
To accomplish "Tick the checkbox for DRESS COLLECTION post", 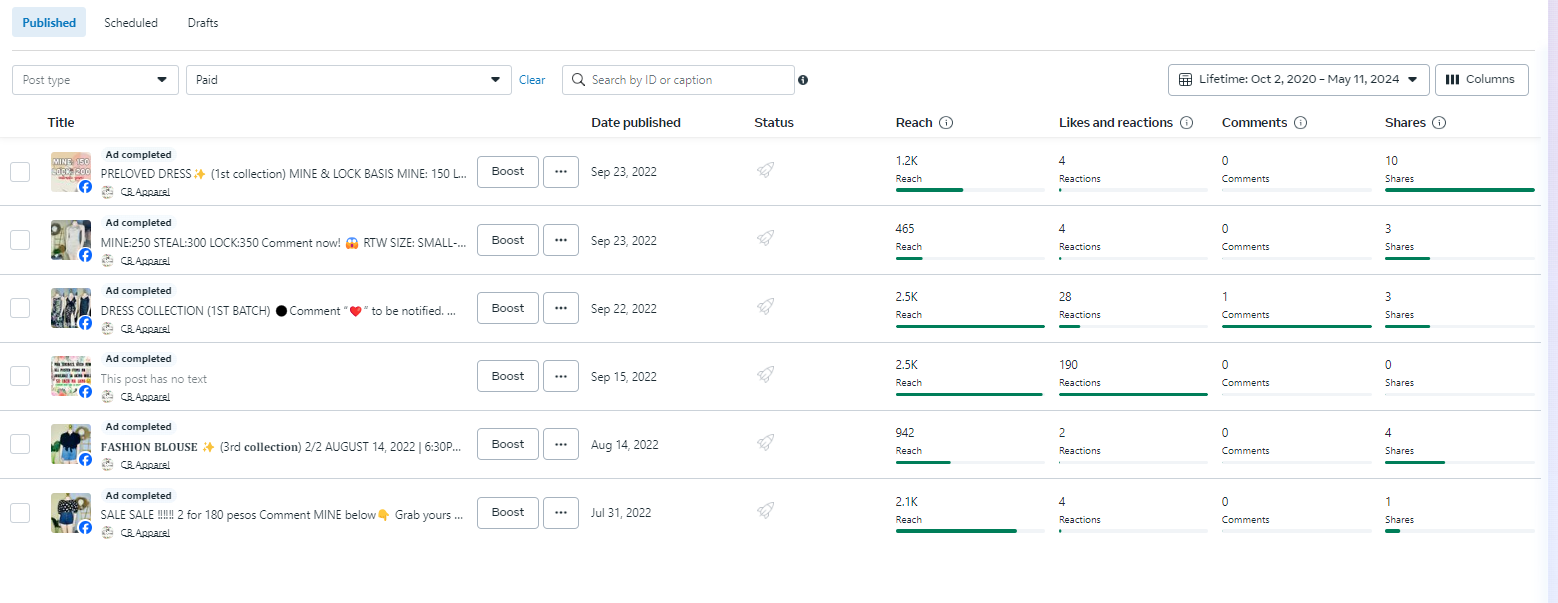I will click(20, 308).
